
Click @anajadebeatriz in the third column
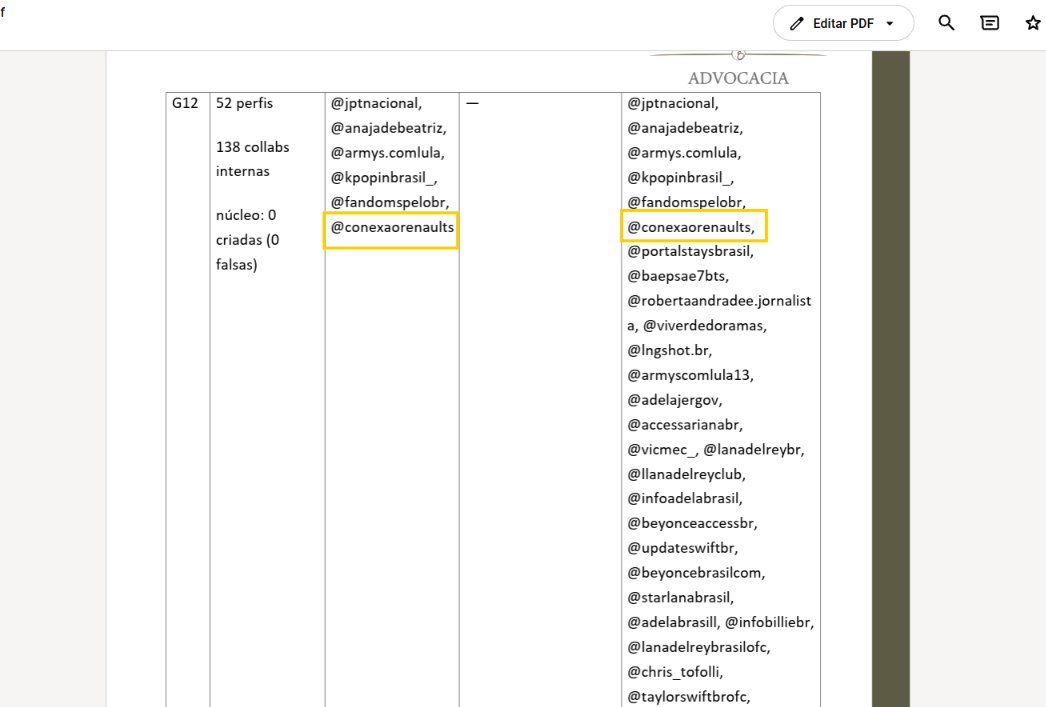coord(388,128)
